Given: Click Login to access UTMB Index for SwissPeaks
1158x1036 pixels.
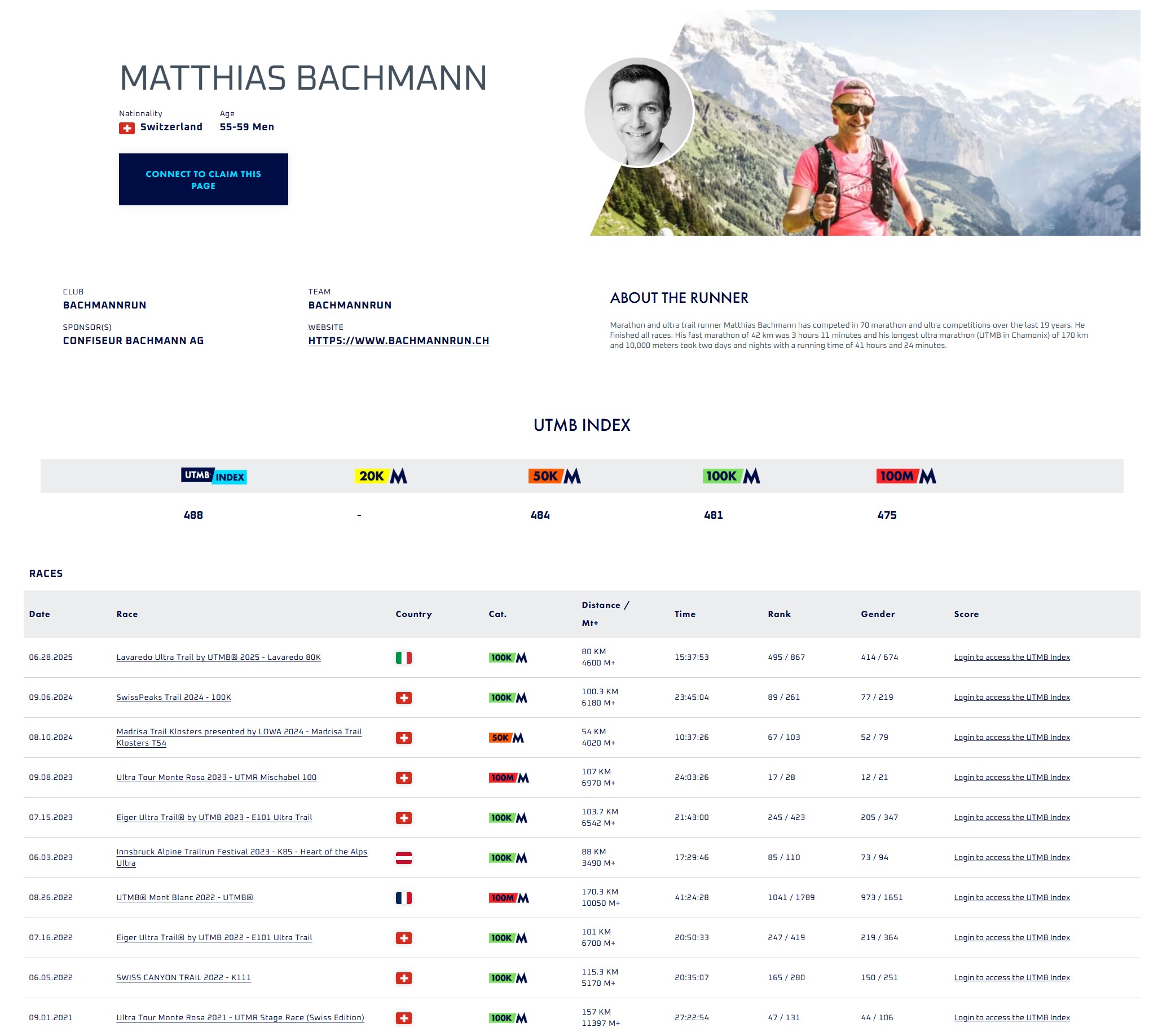Looking at the screenshot, I should coord(1012,697).
